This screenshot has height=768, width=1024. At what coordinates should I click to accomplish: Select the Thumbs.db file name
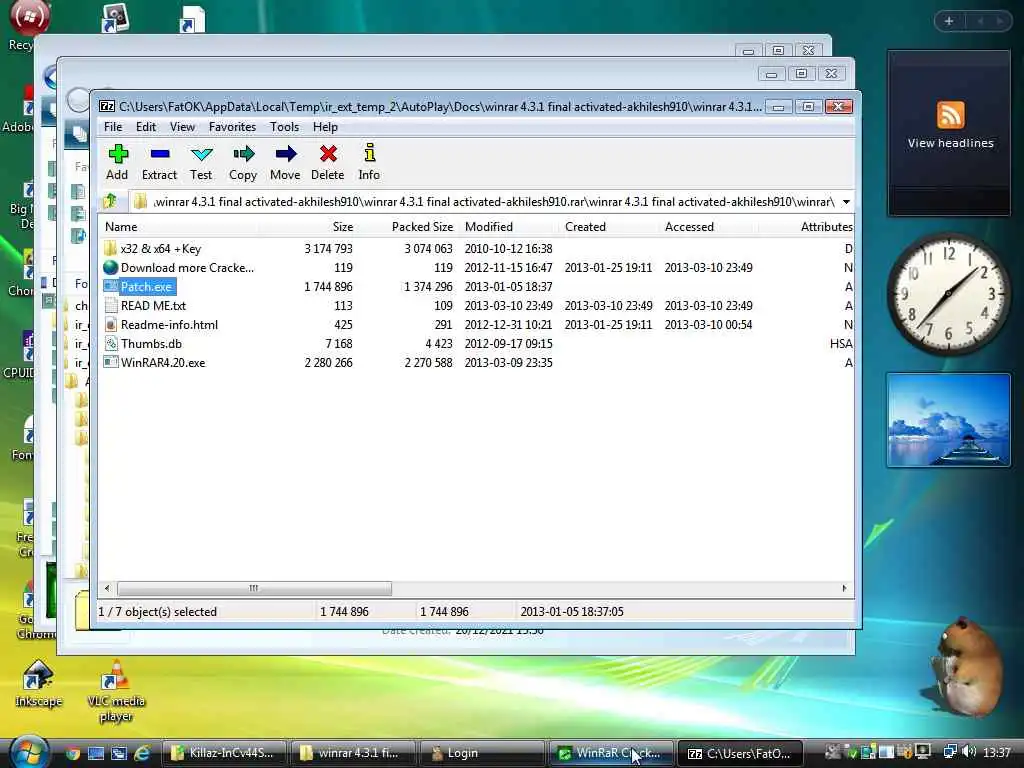[151, 344]
